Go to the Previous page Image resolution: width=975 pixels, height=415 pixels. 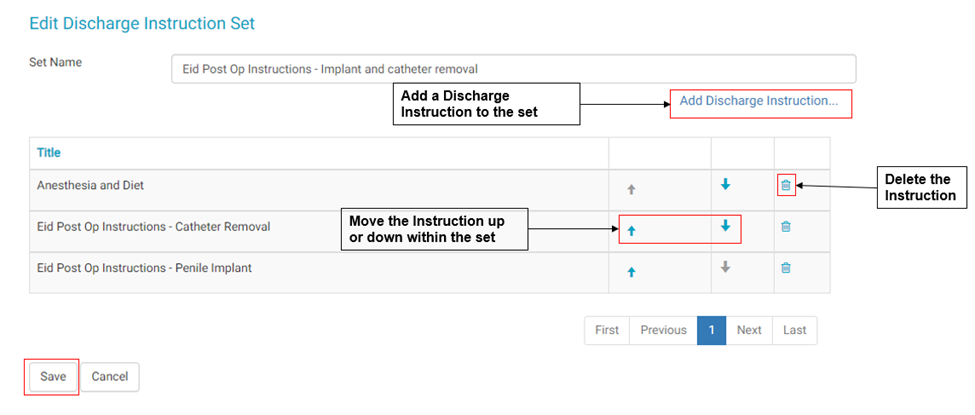[x=663, y=330]
